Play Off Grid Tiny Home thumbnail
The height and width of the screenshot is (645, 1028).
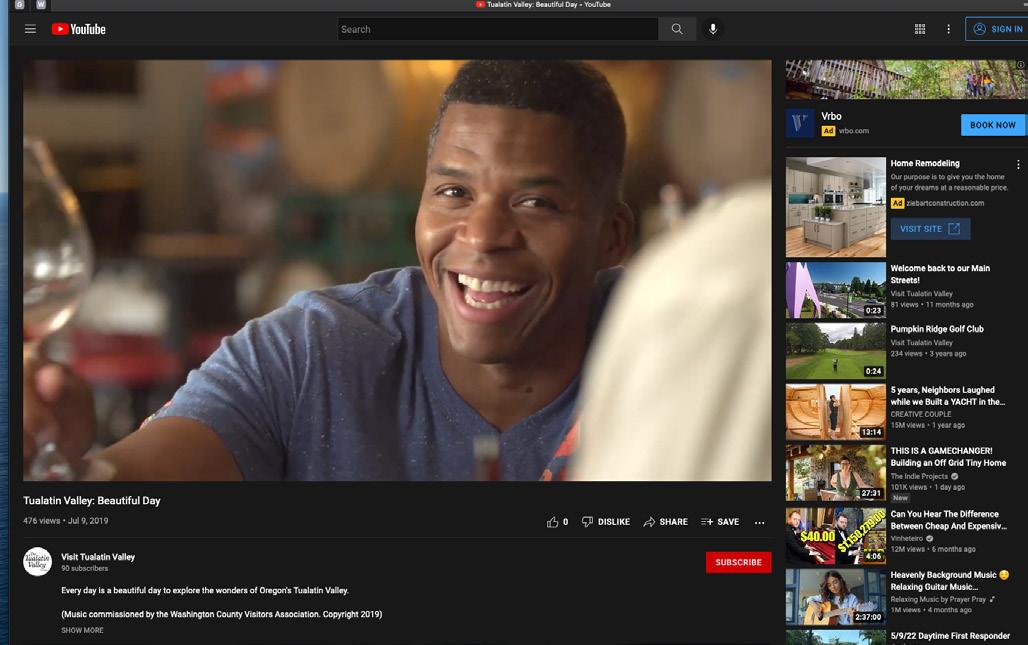tap(836, 473)
